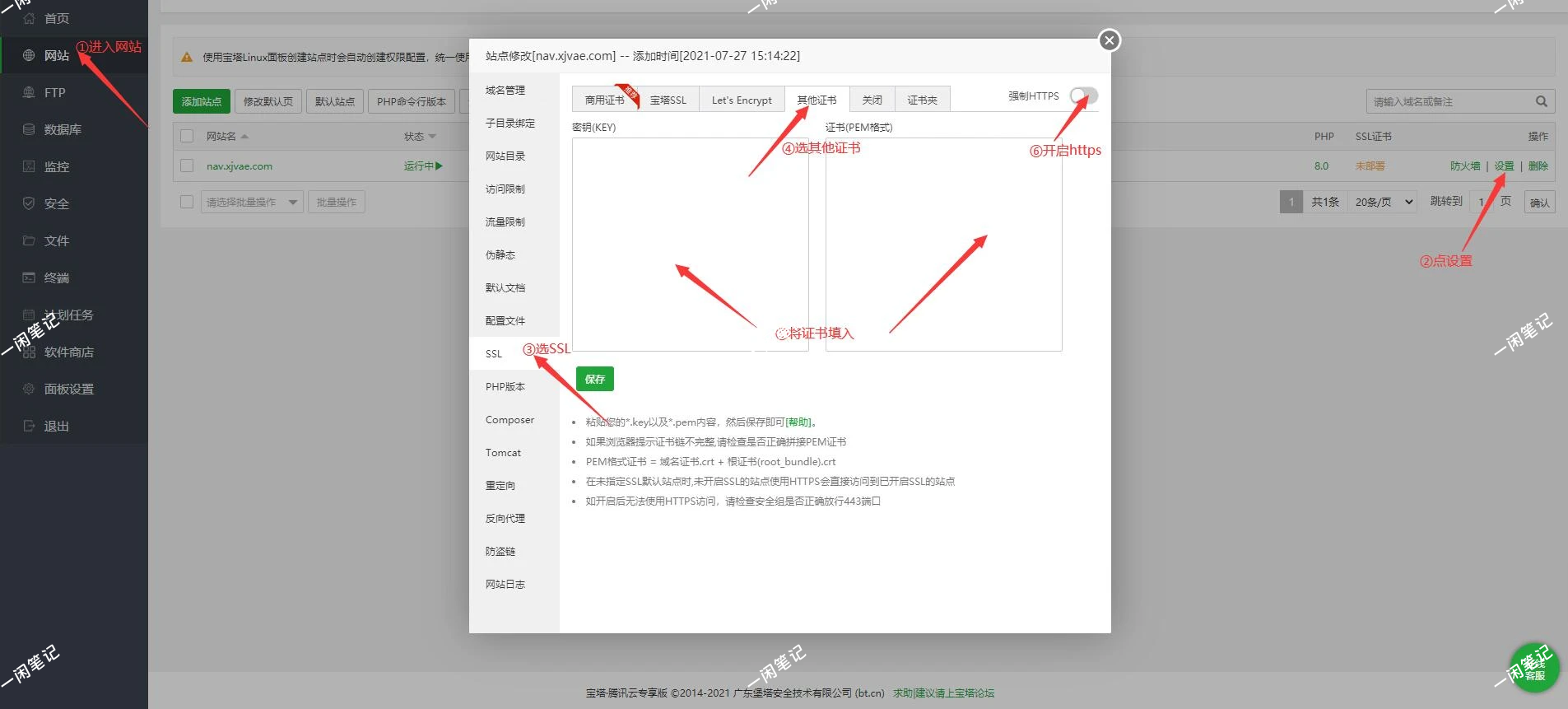Click the terminal icon beside 终端

click(29, 278)
